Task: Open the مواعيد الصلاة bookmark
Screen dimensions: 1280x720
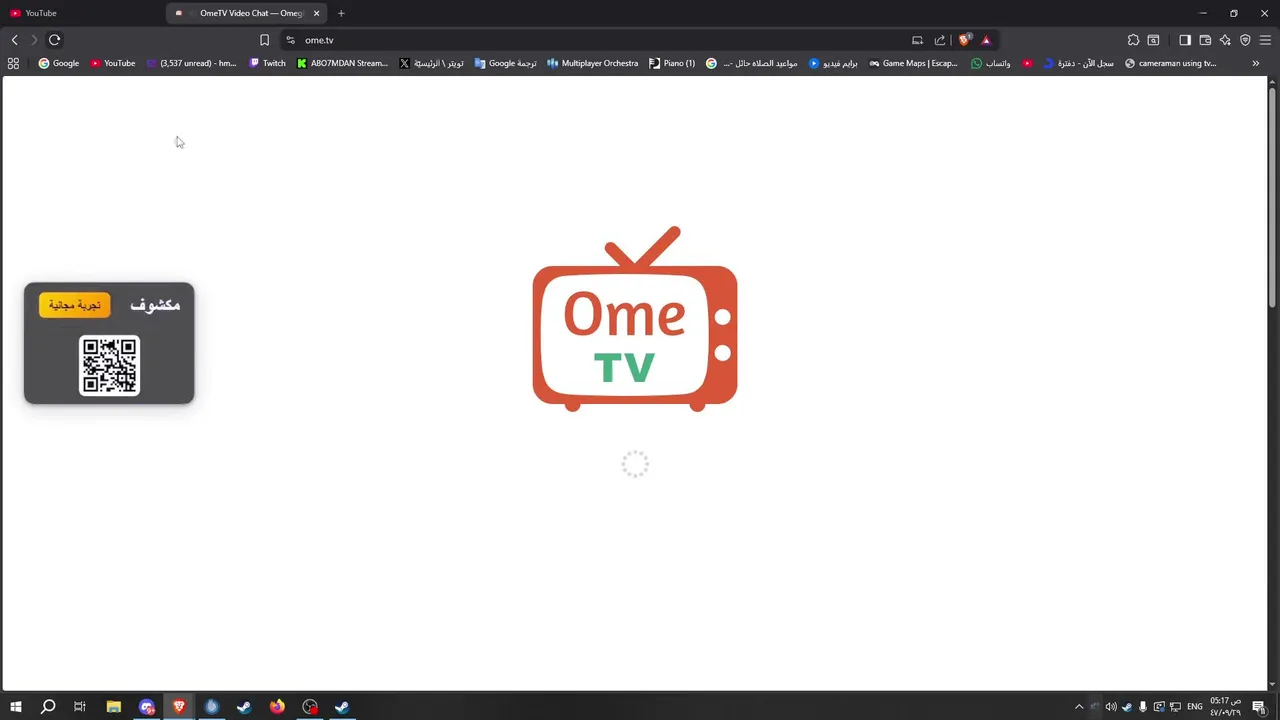Action: (752, 63)
